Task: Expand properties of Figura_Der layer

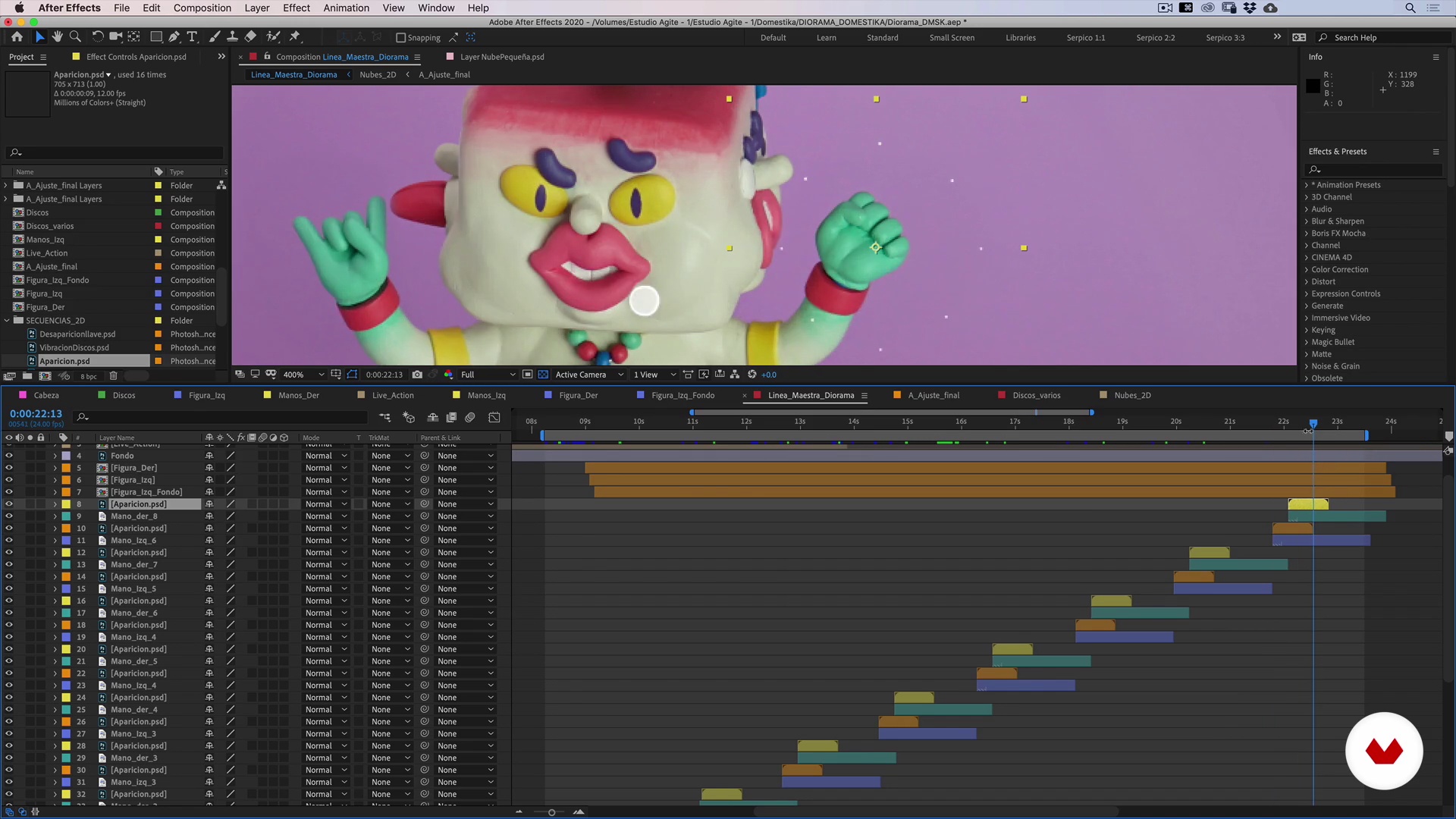Action: 55,468
